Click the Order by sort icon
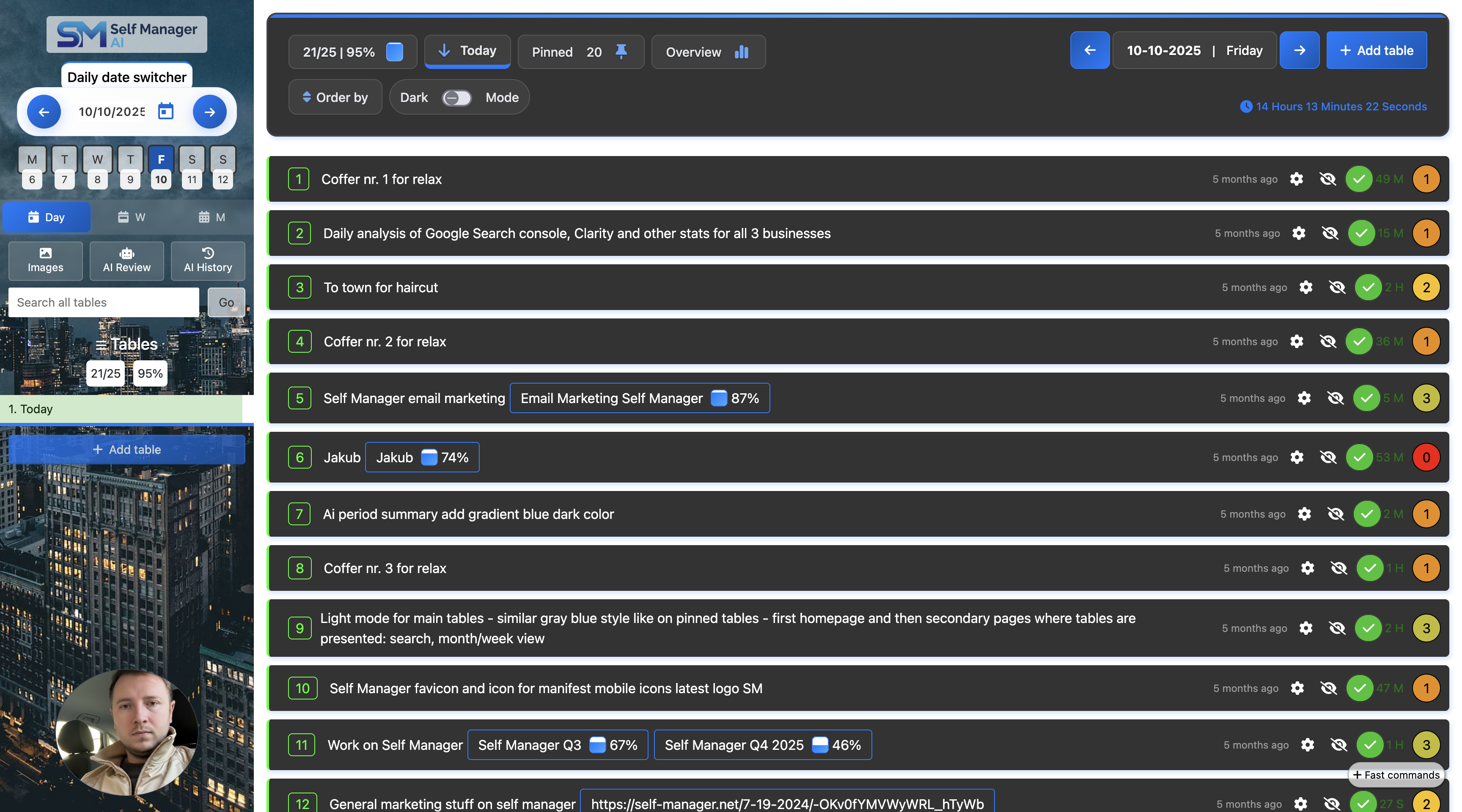This screenshot has height=812, width=1462. coord(308,97)
